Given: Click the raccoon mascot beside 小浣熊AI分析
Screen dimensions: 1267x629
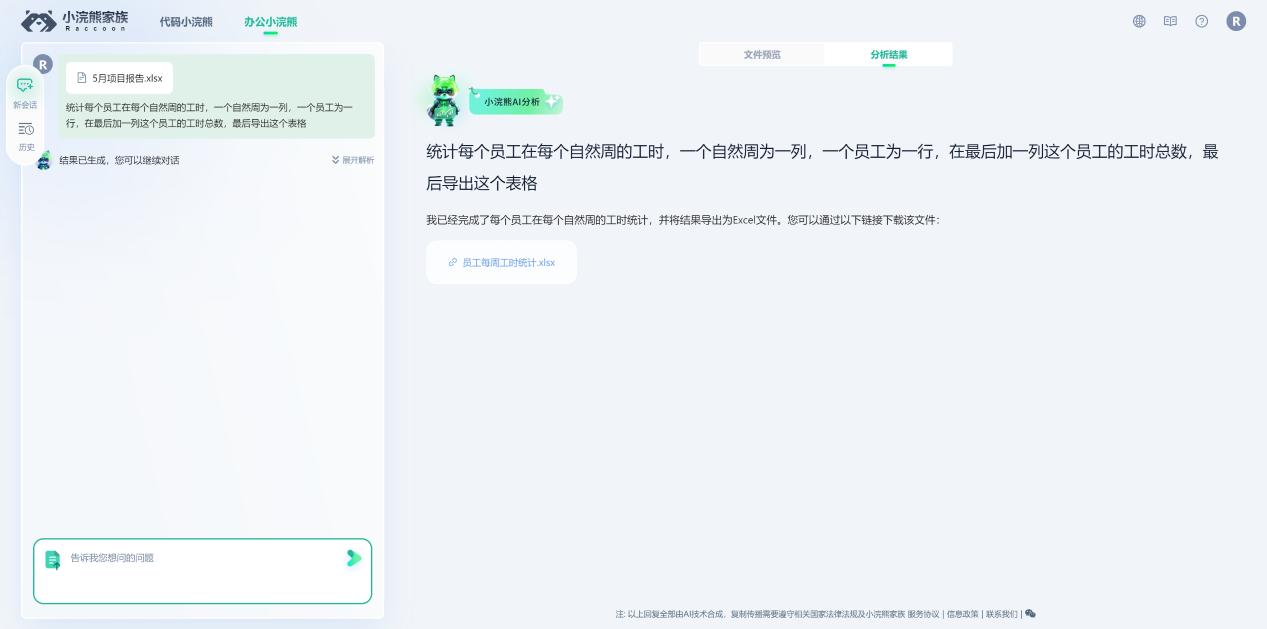Looking at the screenshot, I should (442, 100).
